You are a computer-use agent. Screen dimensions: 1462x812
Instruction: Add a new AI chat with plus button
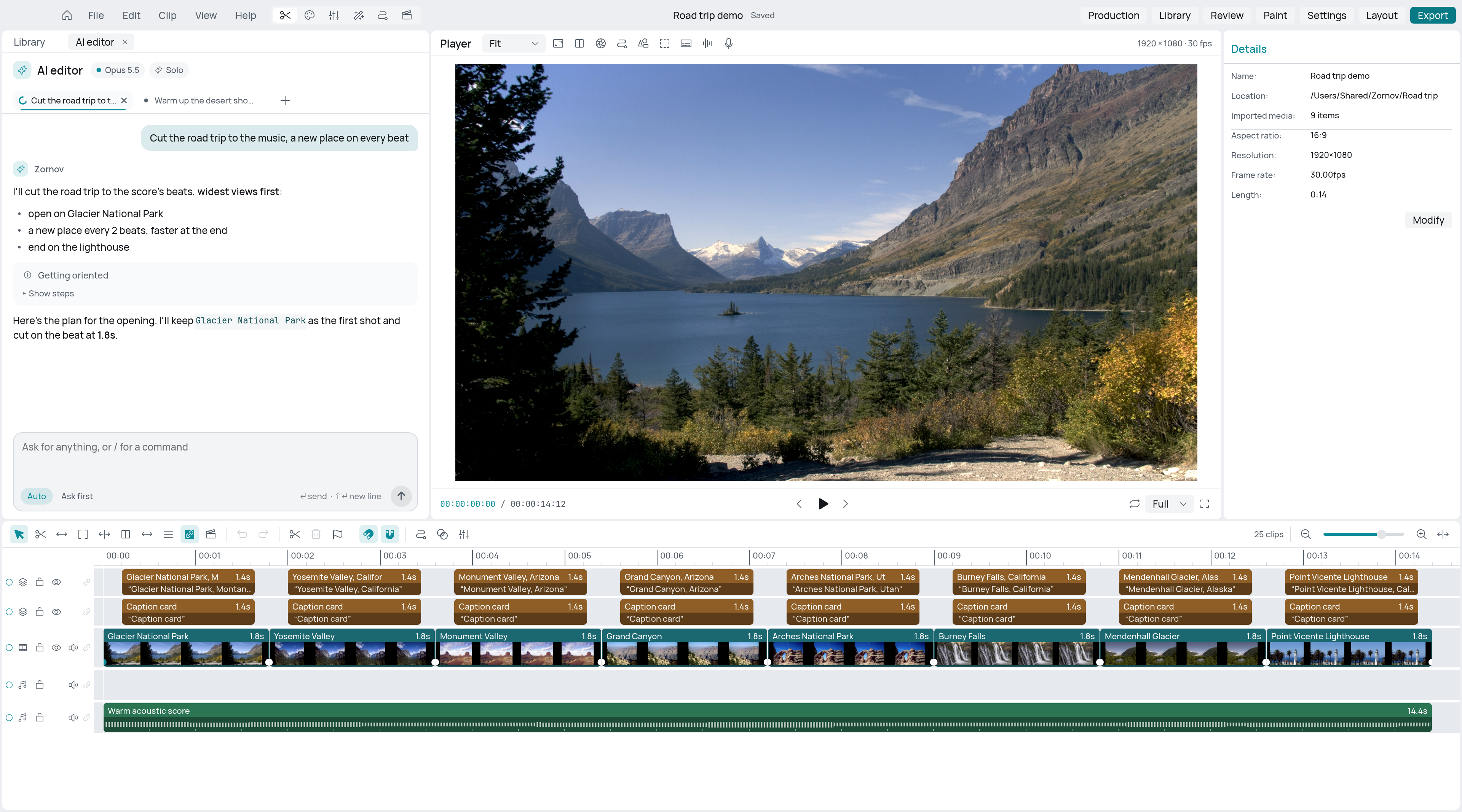[x=285, y=100]
